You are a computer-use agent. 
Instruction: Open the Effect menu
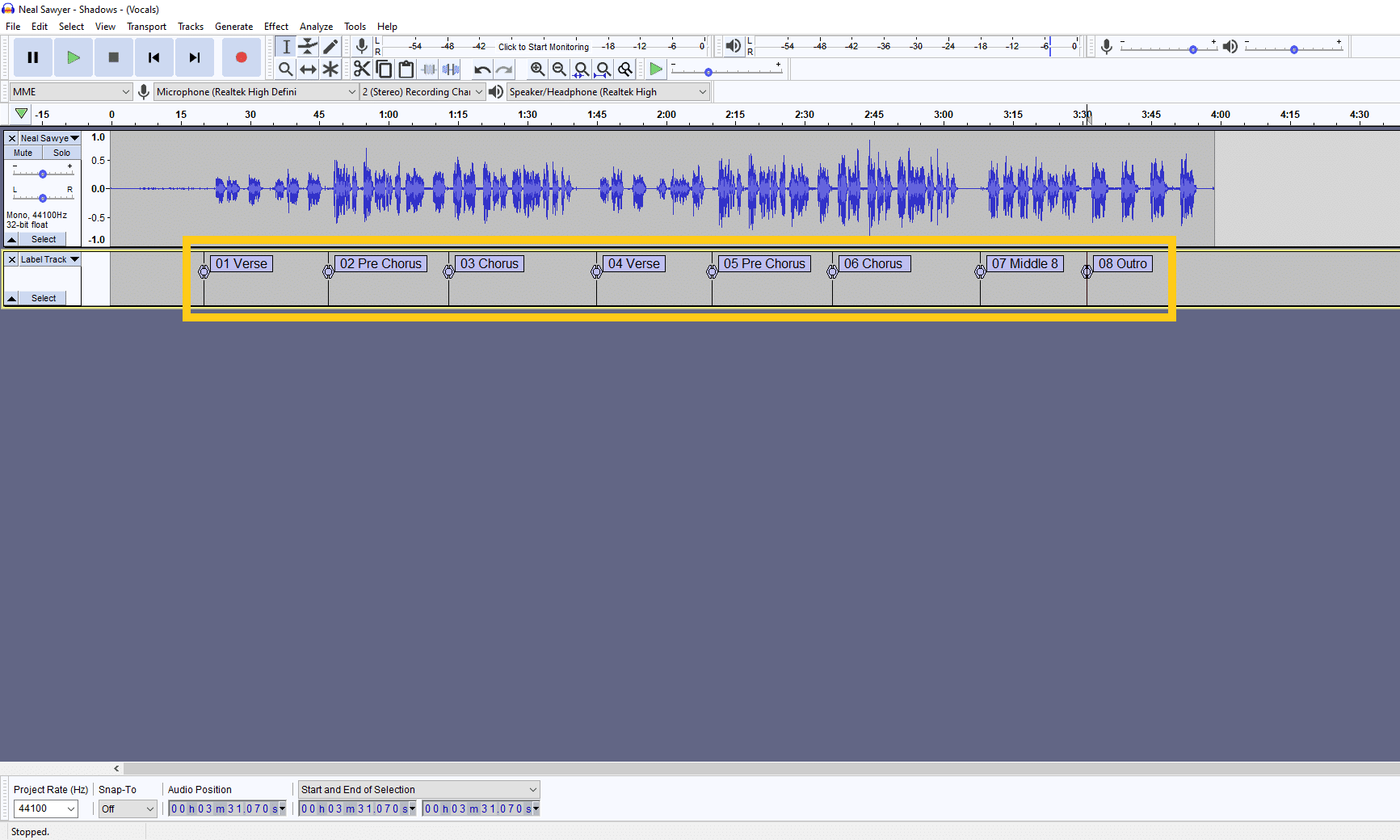point(275,26)
